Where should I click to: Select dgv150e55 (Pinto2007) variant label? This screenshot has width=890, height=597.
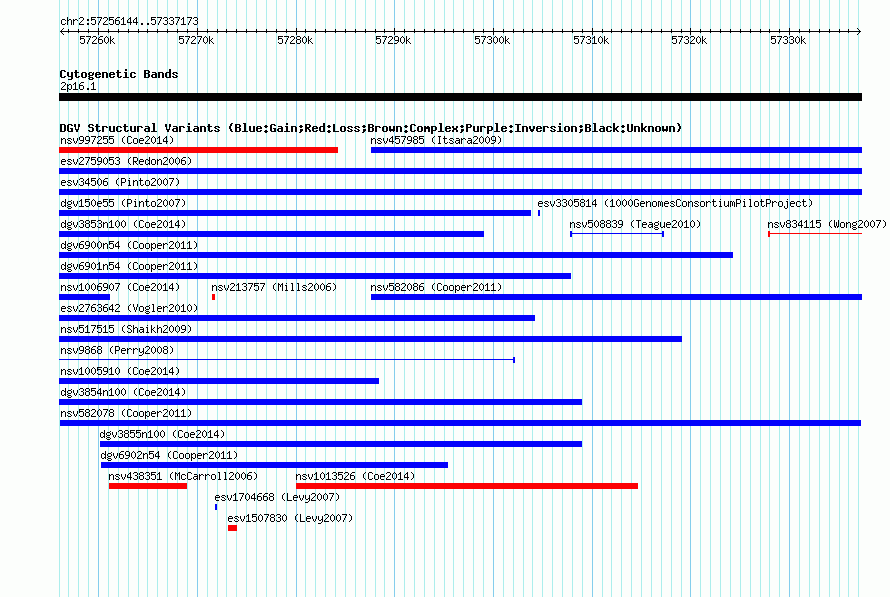tap(123, 203)
